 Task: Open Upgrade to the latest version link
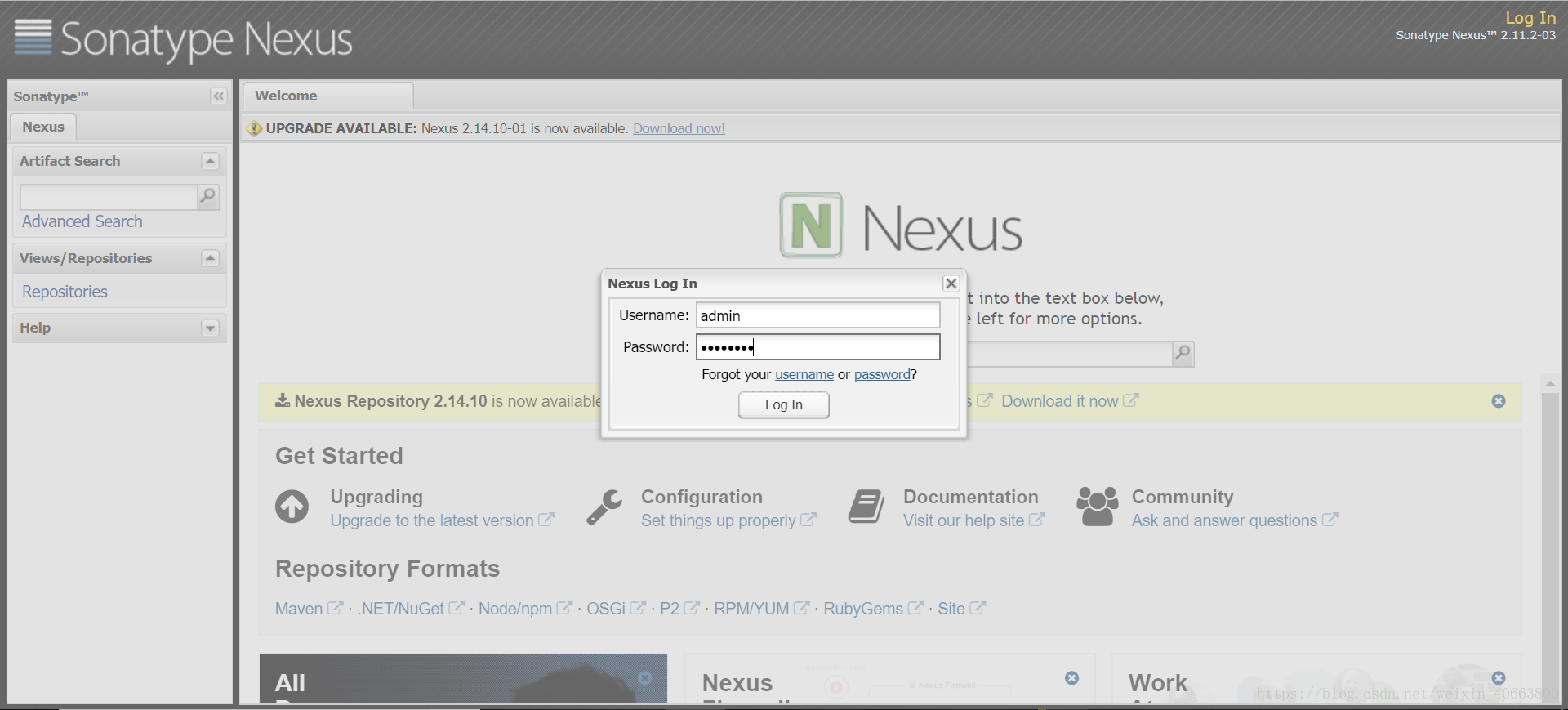pos(442,520)
